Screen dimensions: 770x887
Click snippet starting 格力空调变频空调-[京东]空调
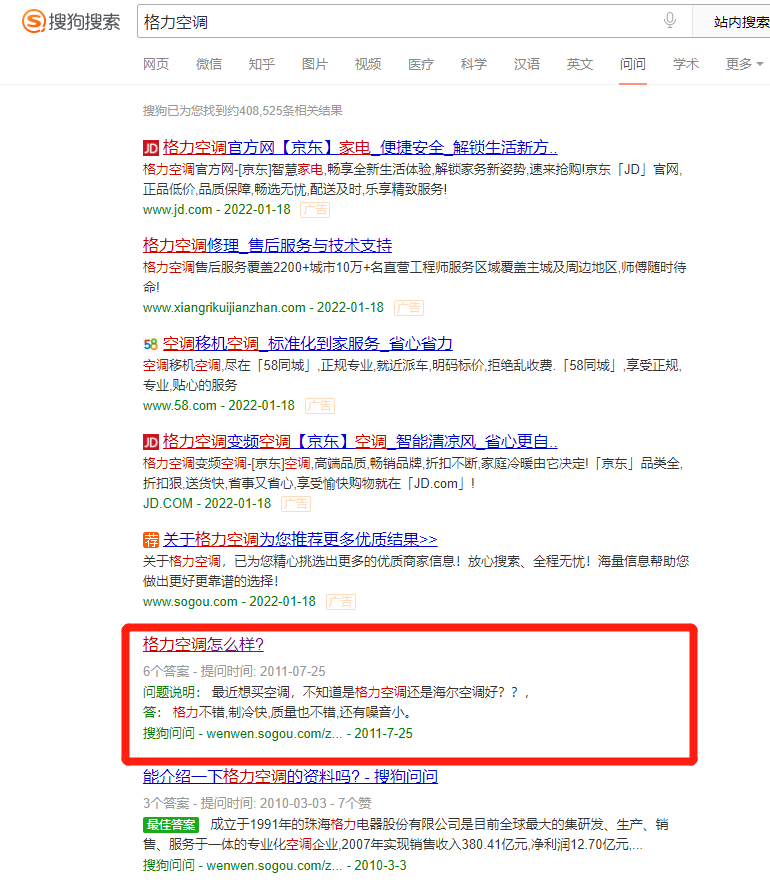pos(412,473)
